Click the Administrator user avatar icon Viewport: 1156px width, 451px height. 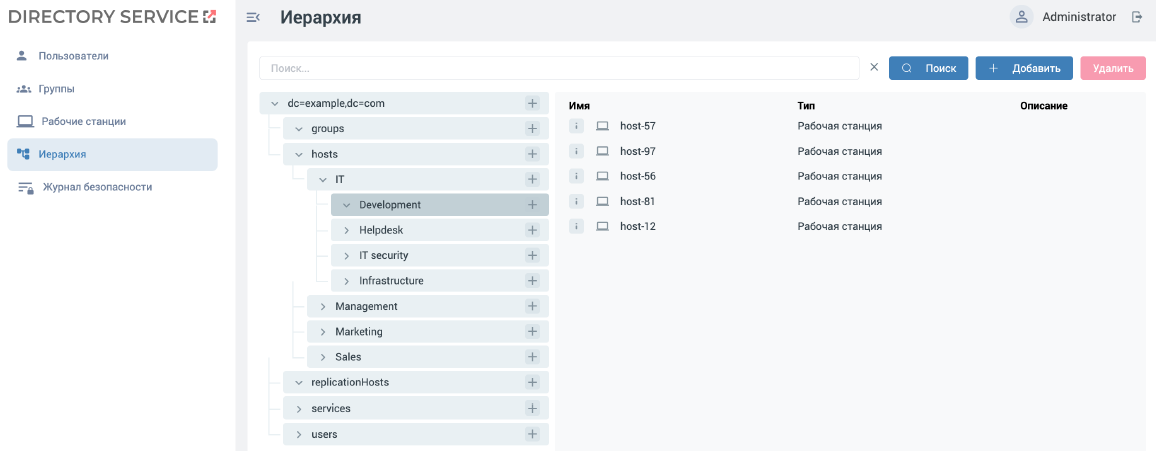click(x=1021, y=17)
